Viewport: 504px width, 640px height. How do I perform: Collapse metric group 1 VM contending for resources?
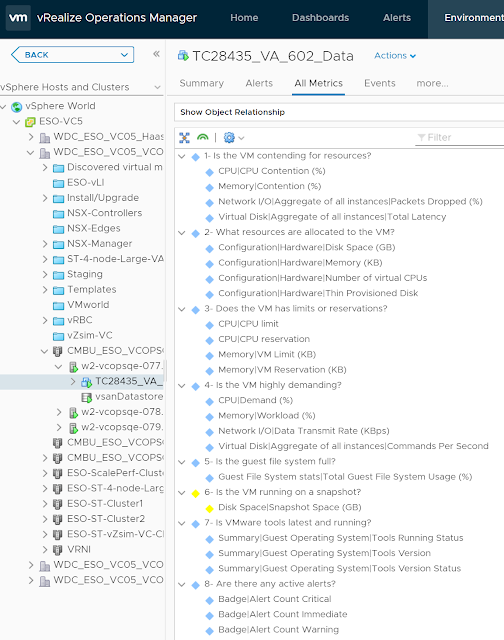pos(182,156)
